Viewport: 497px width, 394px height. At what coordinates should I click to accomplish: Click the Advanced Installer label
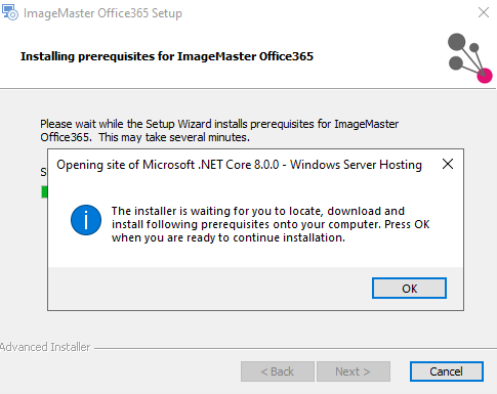(45, 347)
